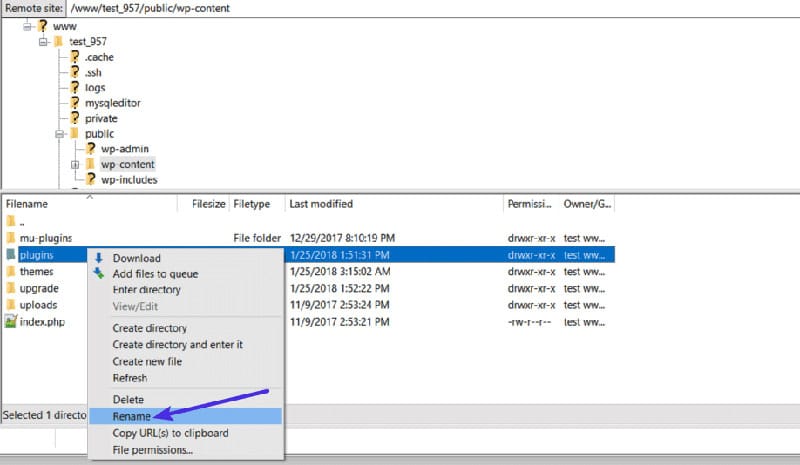Expand the wp-content tree node

point(75,164)
